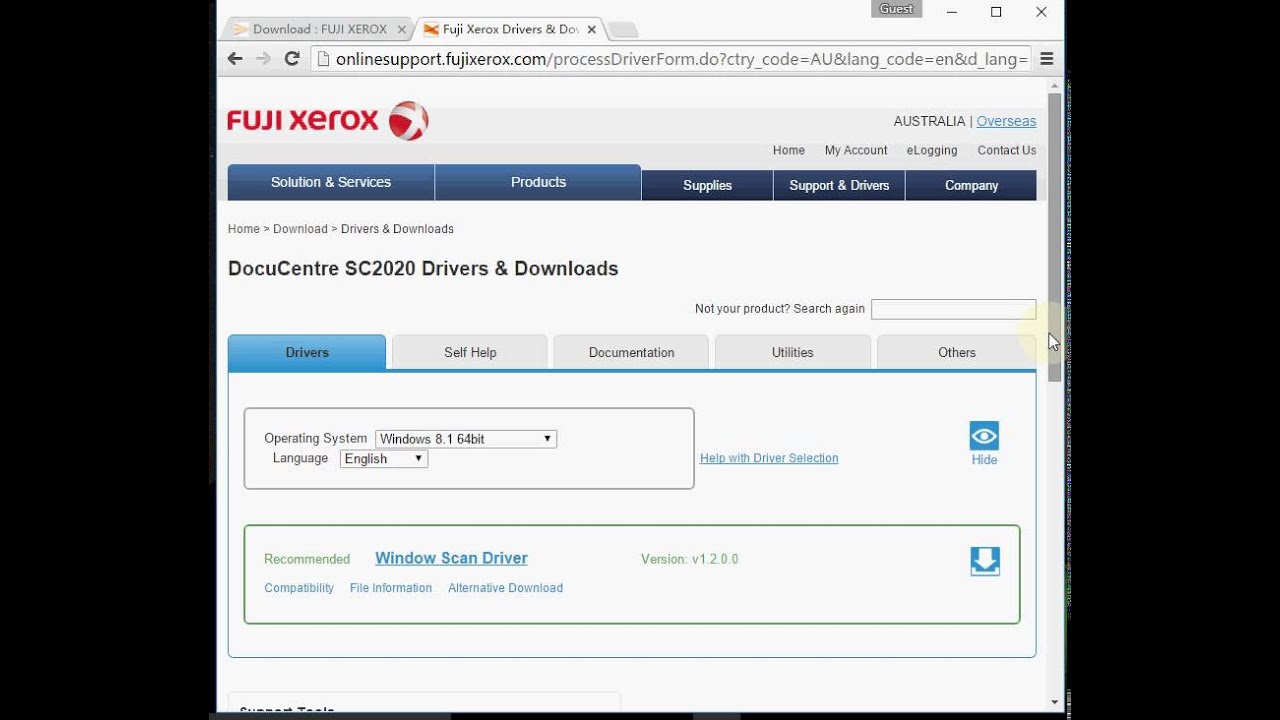Click the 'Recommended' label
The height and width of the screenshot is (720, 1280).
307,559
